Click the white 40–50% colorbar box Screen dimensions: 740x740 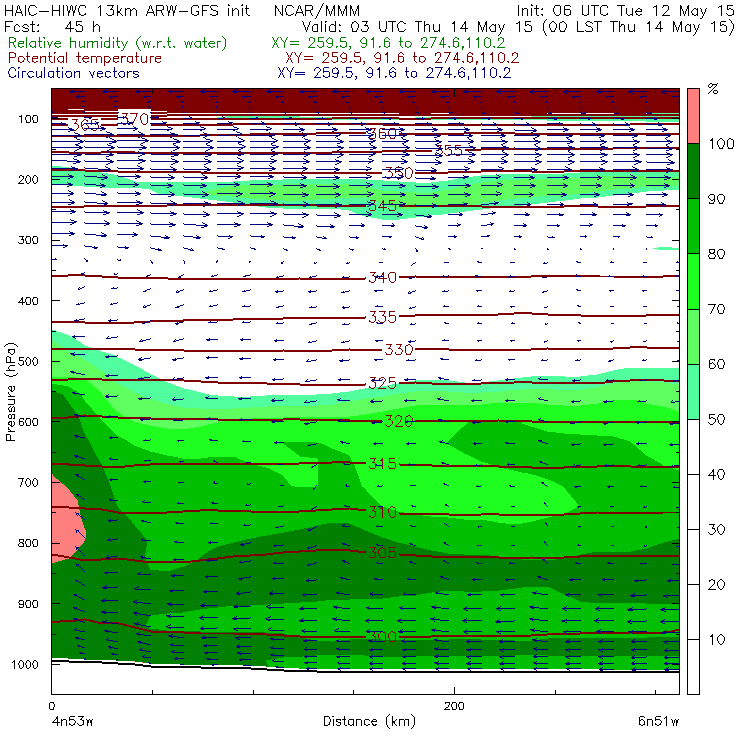(693, 446)
